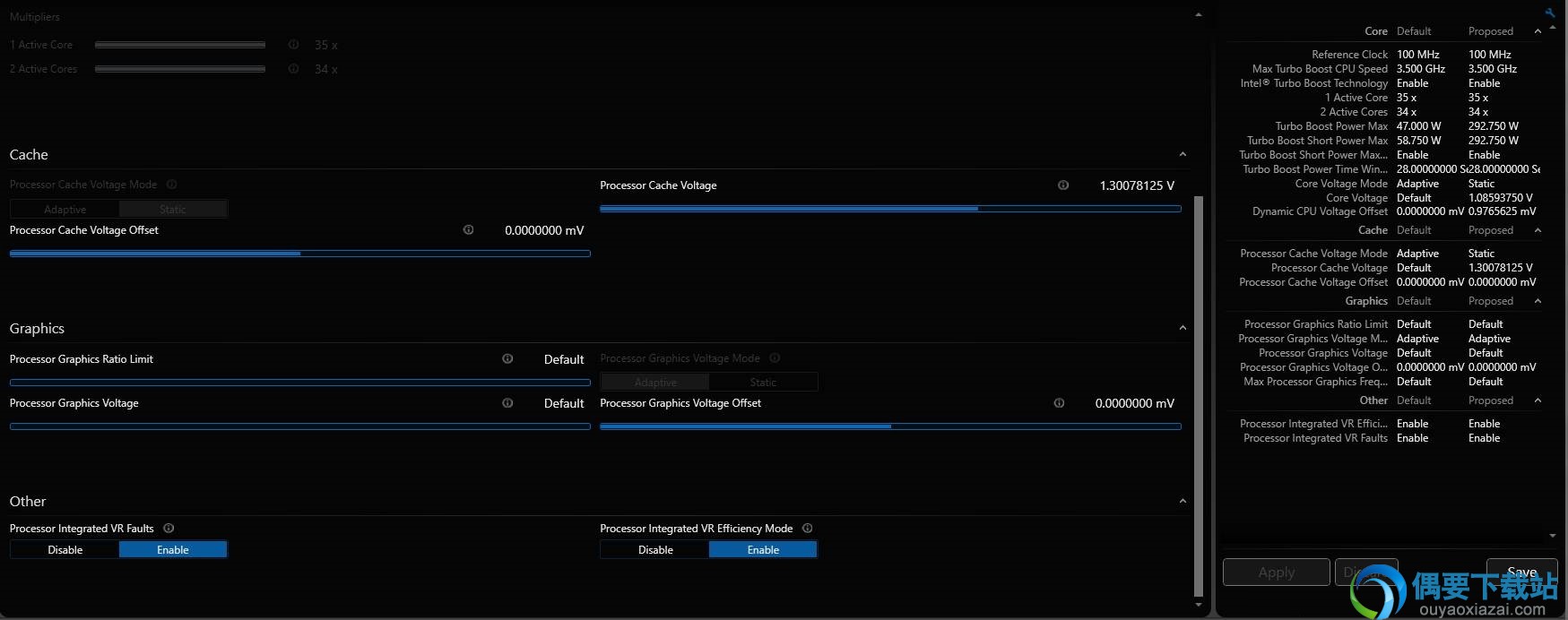1568x620 pixels.
Task: Click Dynamic CPU Voltage Offset summary row
Action: 1384,211
